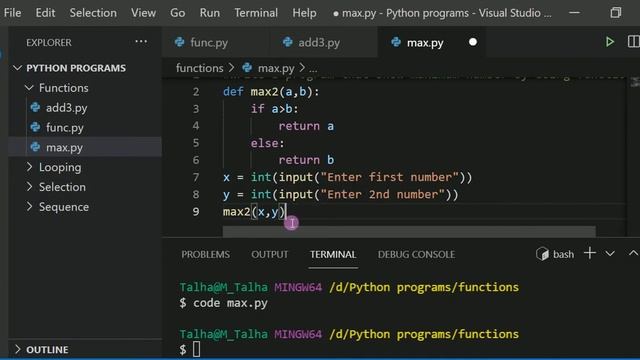Click the Python icon beside add3.py in Explorer
The image size is (640, 360).
(x=36, y=107)
